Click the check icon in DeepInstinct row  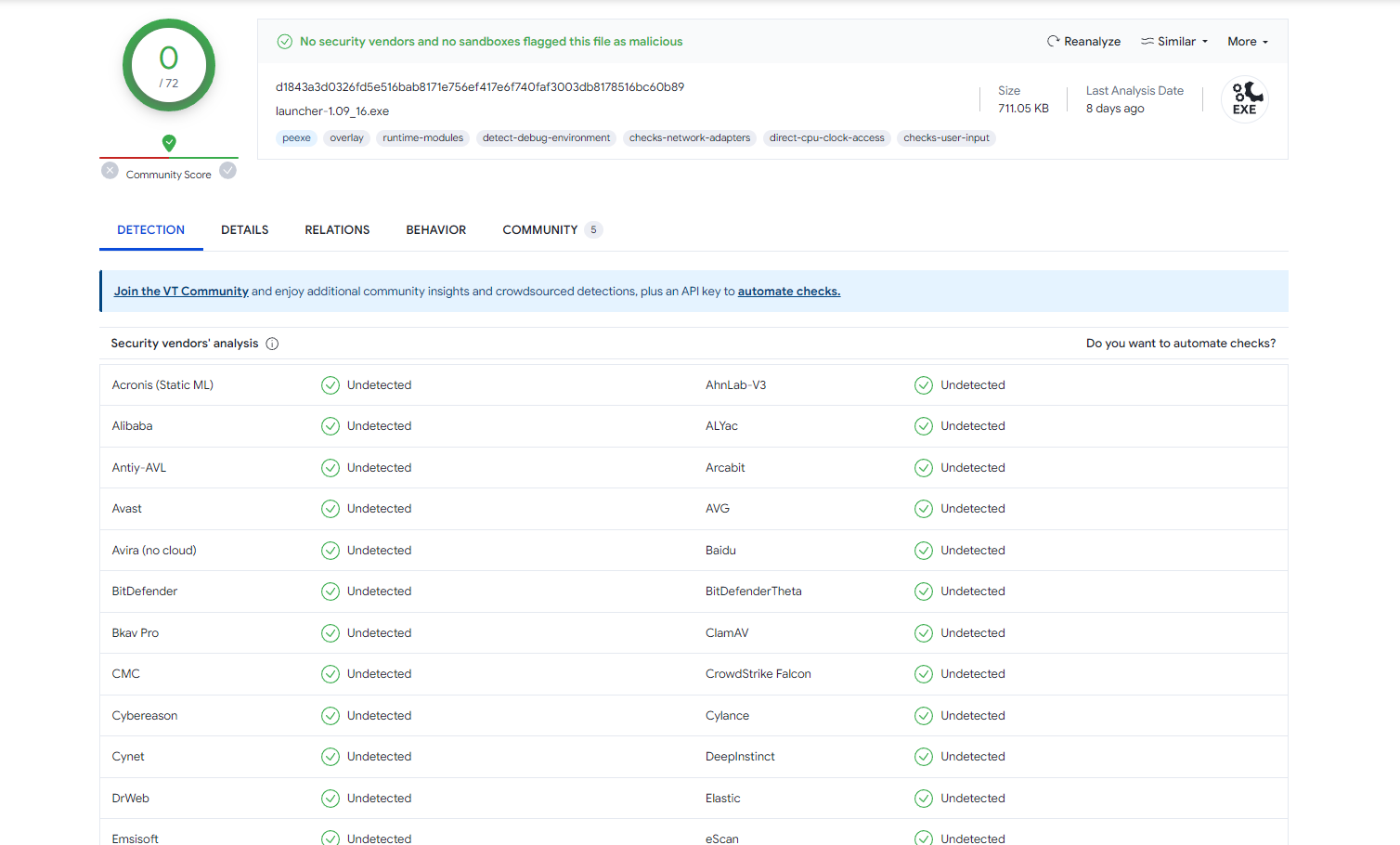pyautogui.click(x=924, y=757)
